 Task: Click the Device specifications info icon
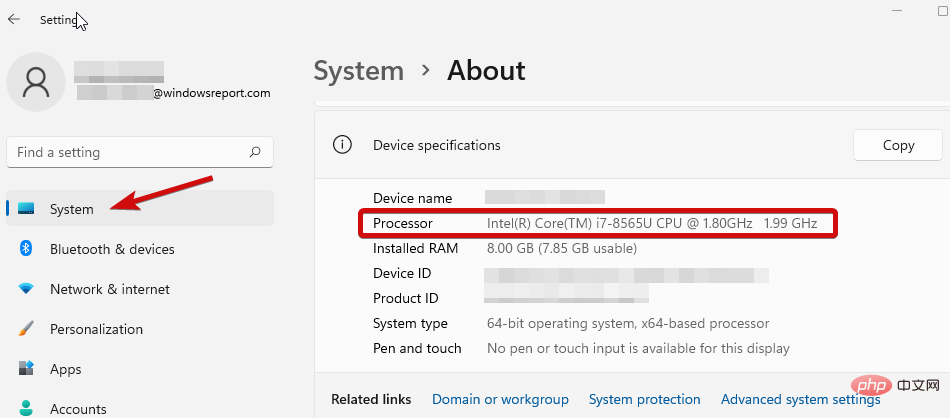[x=342, y=145]
